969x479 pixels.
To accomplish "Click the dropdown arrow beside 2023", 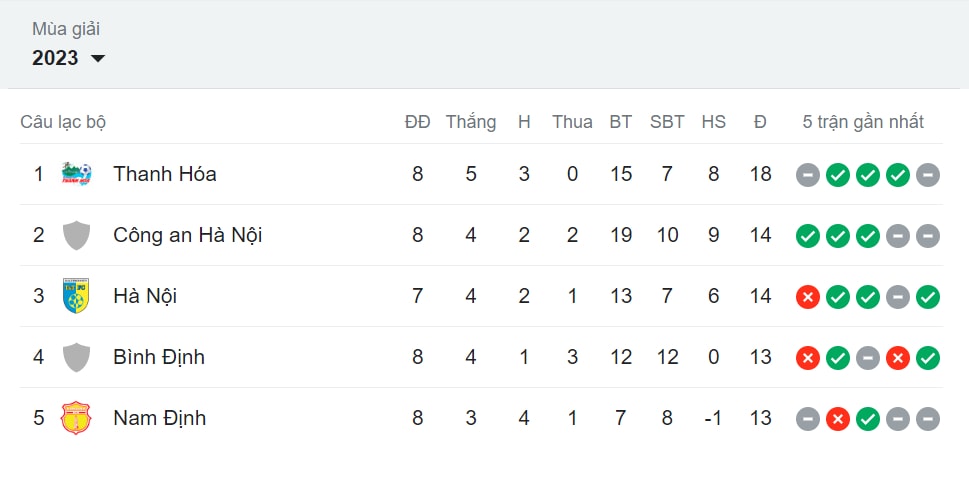I will [98, 59].
